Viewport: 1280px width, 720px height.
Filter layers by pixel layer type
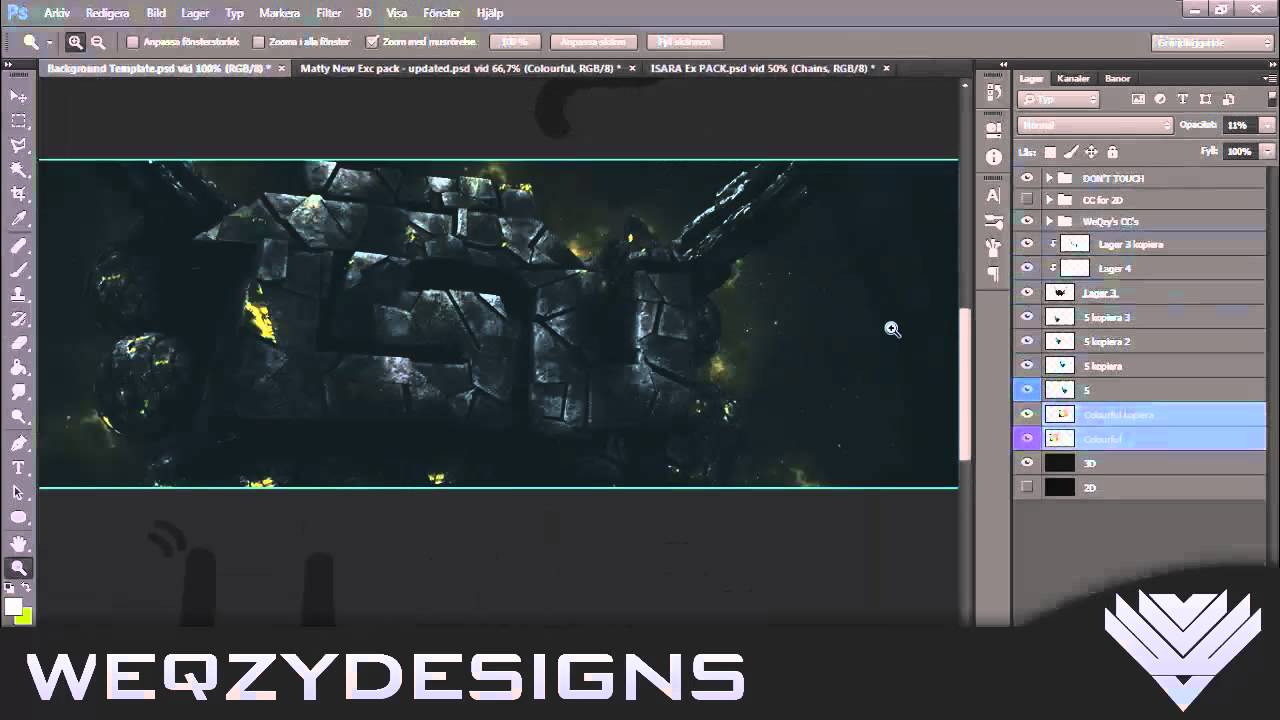1138,99
